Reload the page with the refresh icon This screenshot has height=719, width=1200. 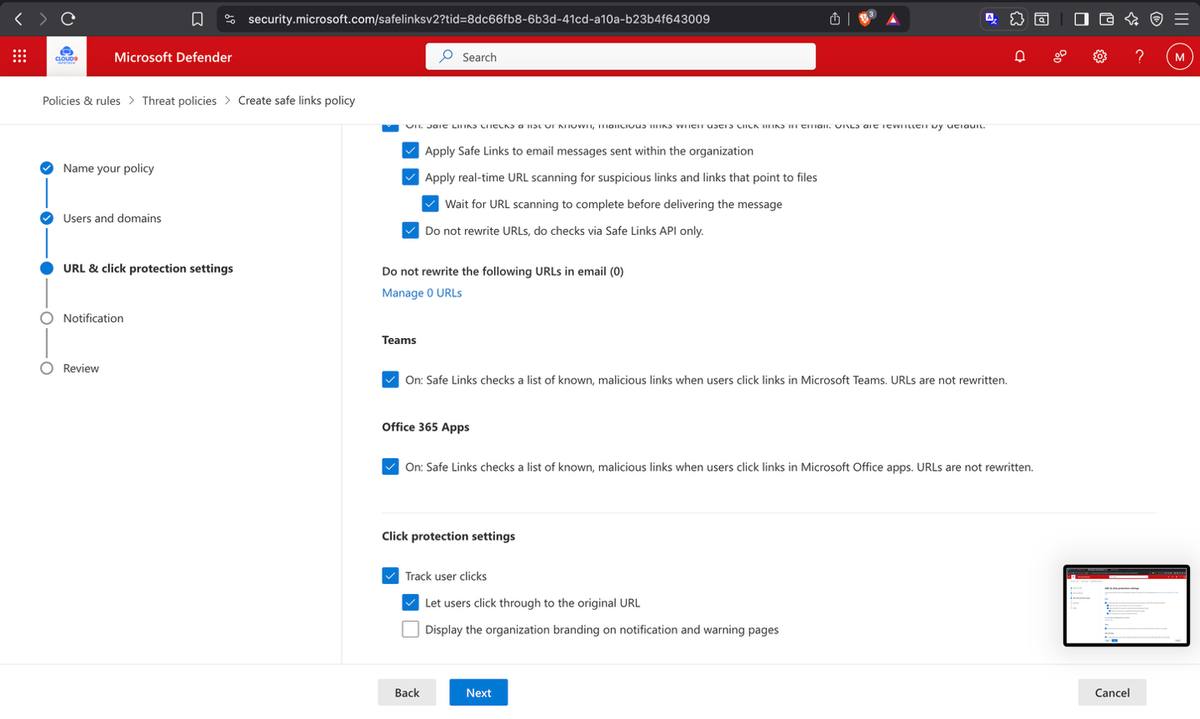click(68, 18)
